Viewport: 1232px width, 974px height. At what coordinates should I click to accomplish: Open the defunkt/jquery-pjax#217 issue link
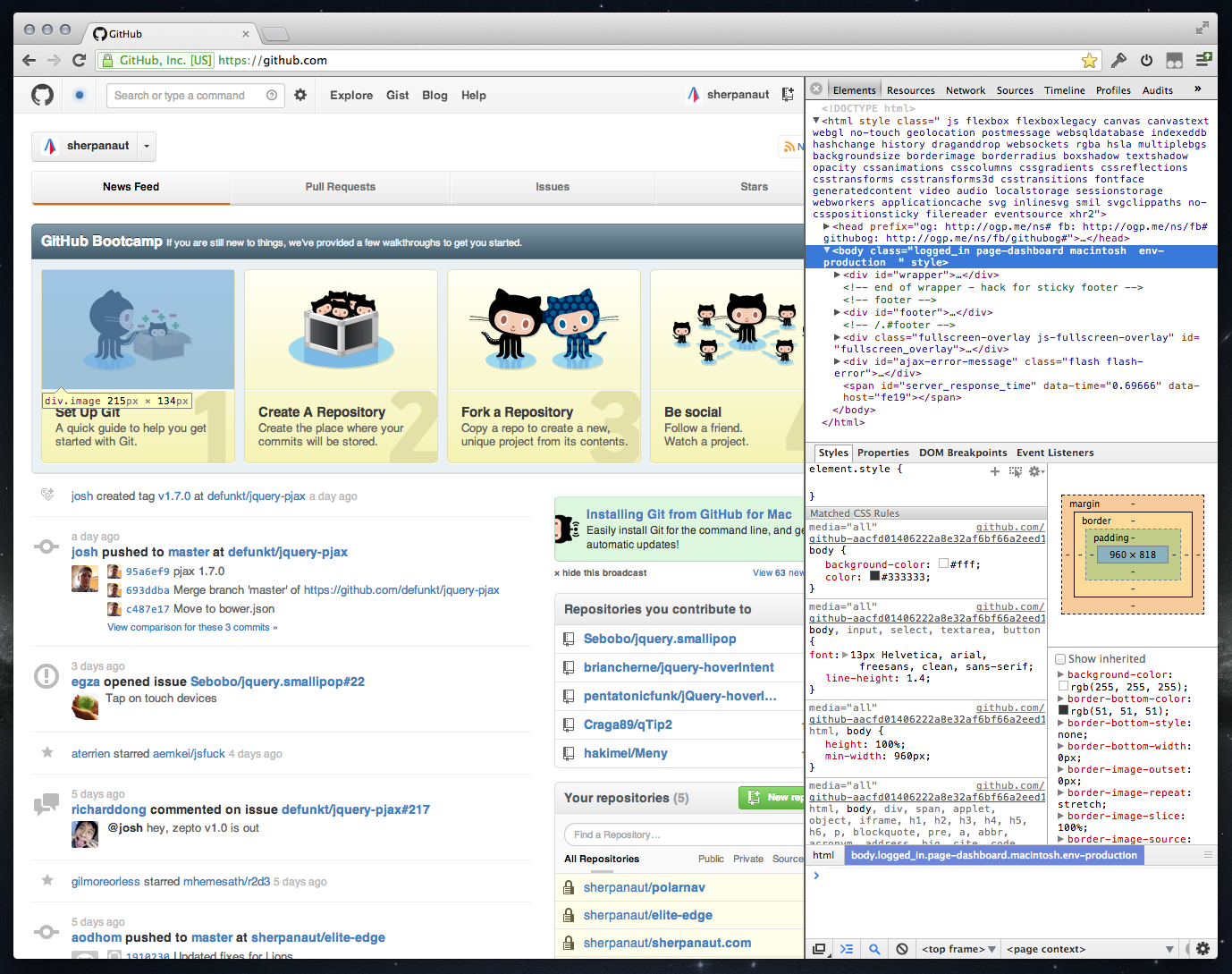[x=356, y=809]
